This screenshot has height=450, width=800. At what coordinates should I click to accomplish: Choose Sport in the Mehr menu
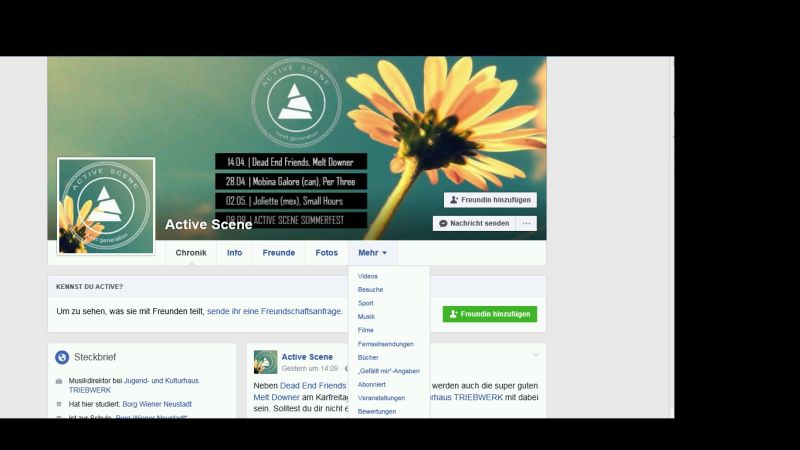click(365, 303)
